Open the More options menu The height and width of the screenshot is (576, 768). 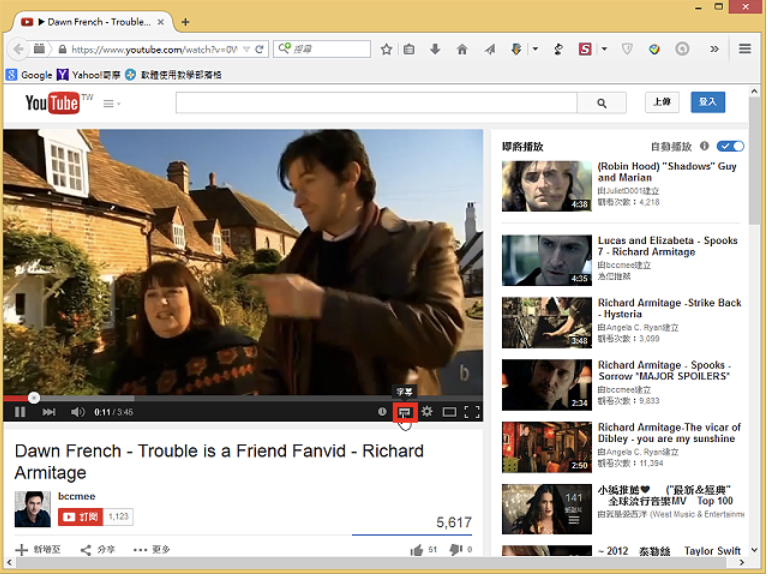(152, 550)
